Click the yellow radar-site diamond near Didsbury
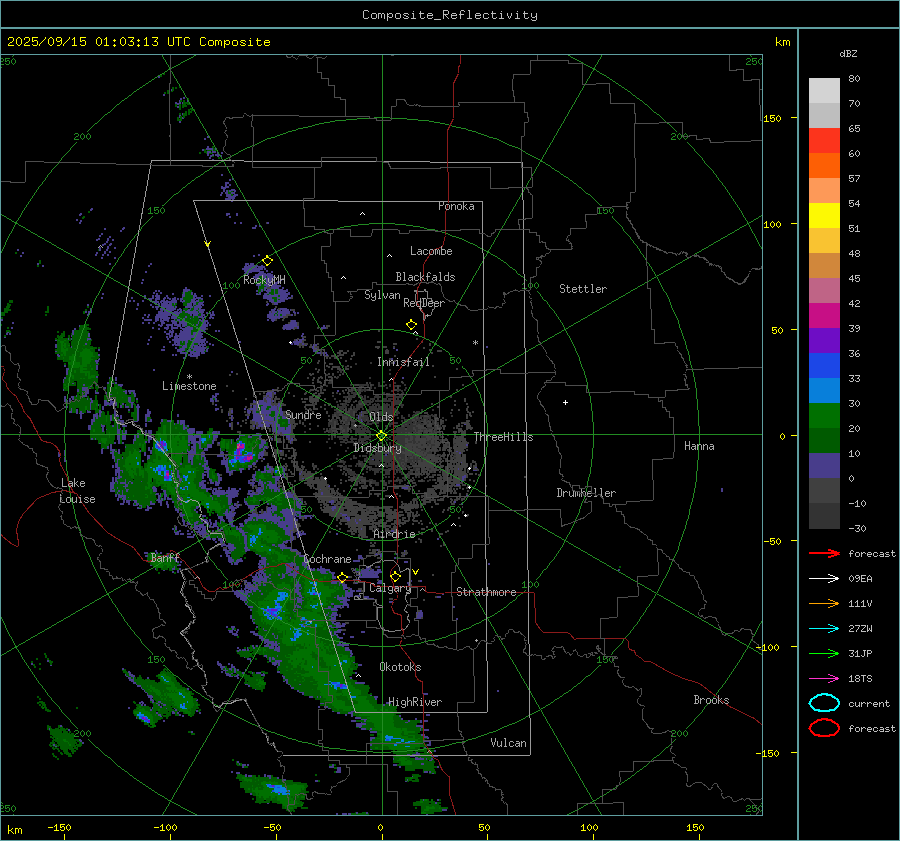The height and width of the screenshot is (841, 900). pyautogui.click(x=381, y=436)
